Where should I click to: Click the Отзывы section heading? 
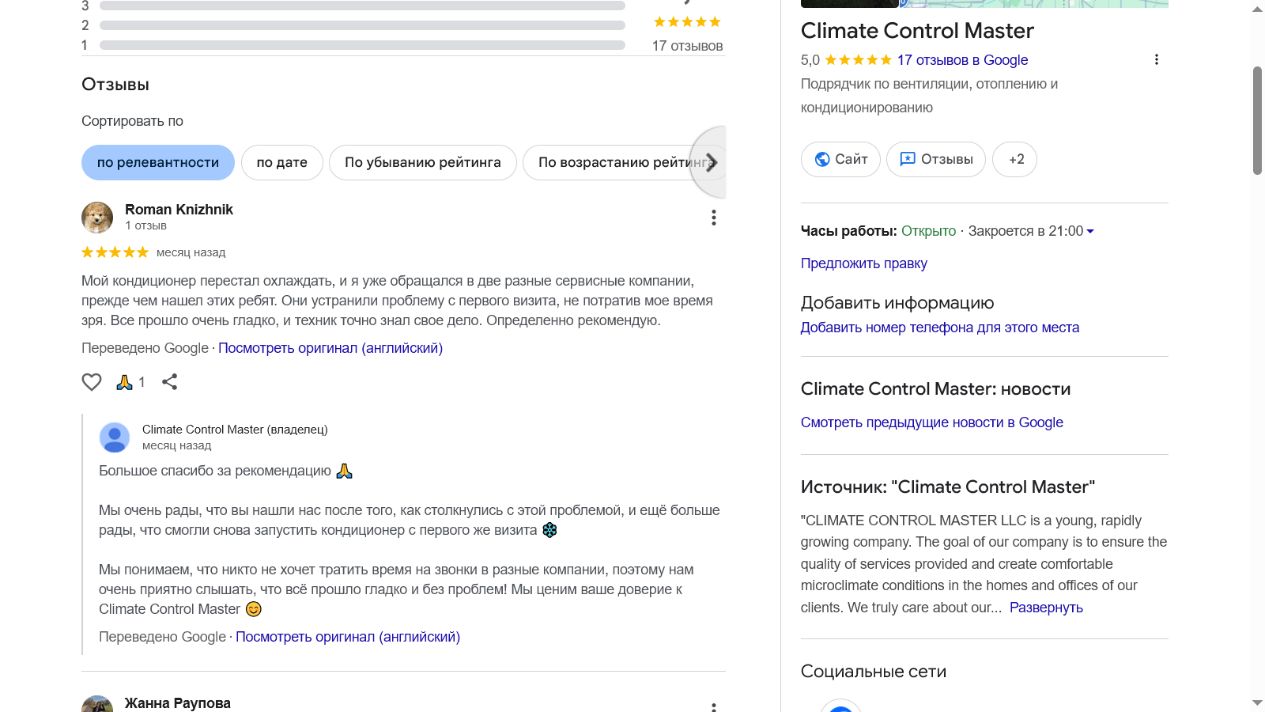[x=115, y=85]
